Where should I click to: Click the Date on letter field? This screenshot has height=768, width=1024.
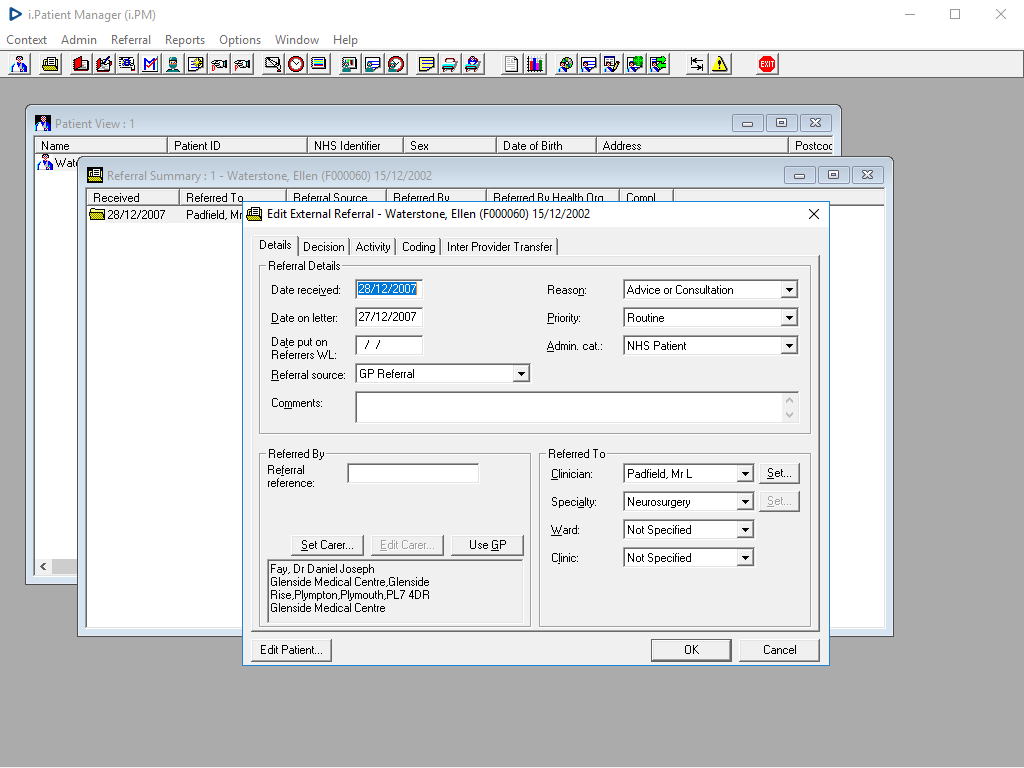click(389, 317)
